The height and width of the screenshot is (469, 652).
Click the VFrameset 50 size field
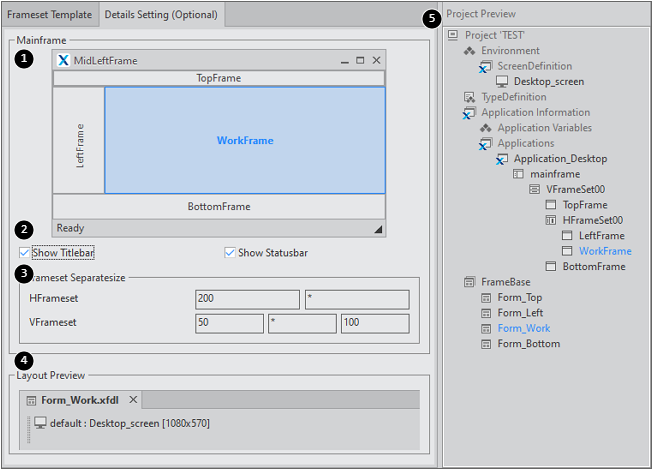click(x=229, y=323)
